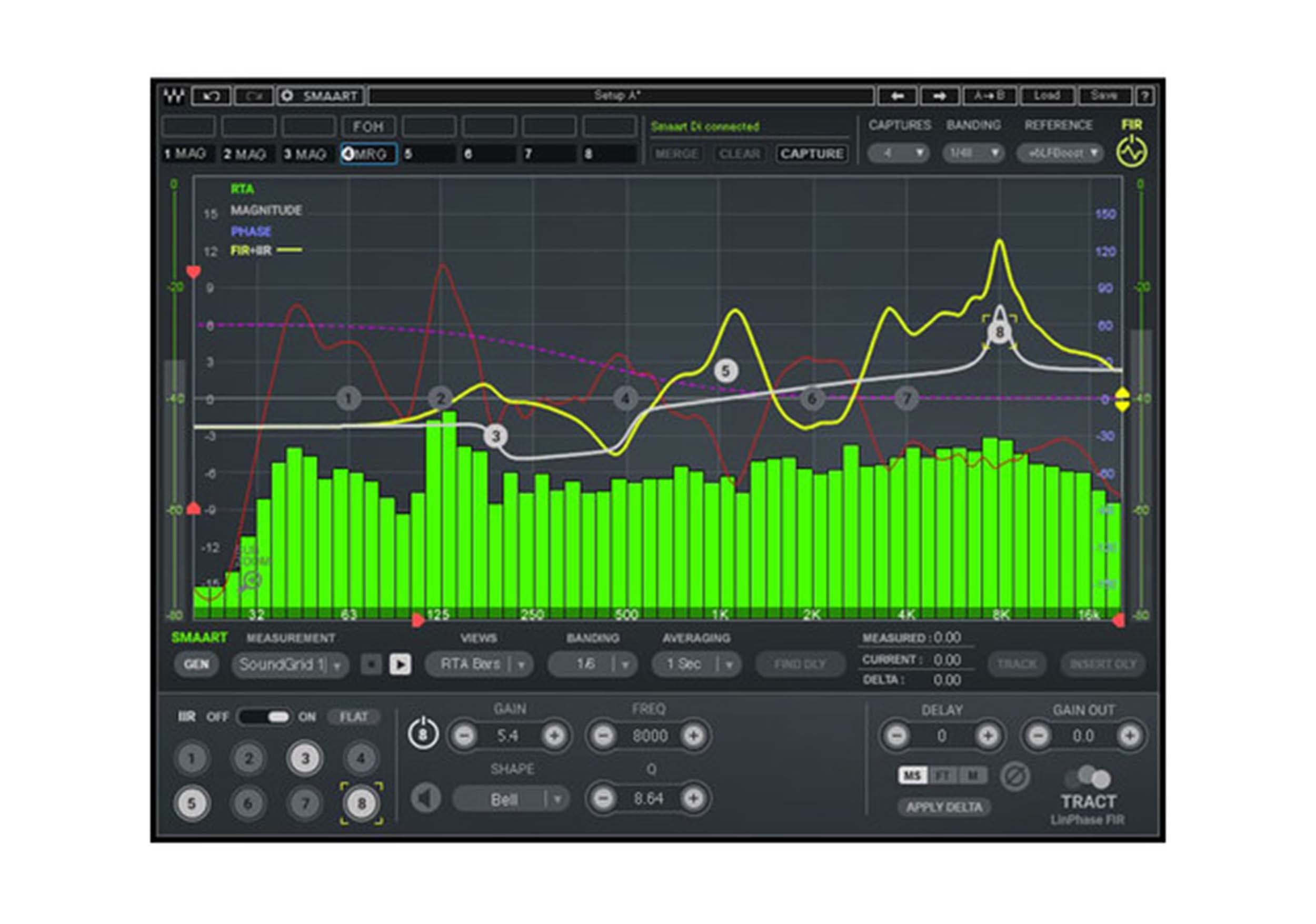Screen dimensions: 1316x924
Task: Increase band frequency with plus button
Action: tap(694, 736)
